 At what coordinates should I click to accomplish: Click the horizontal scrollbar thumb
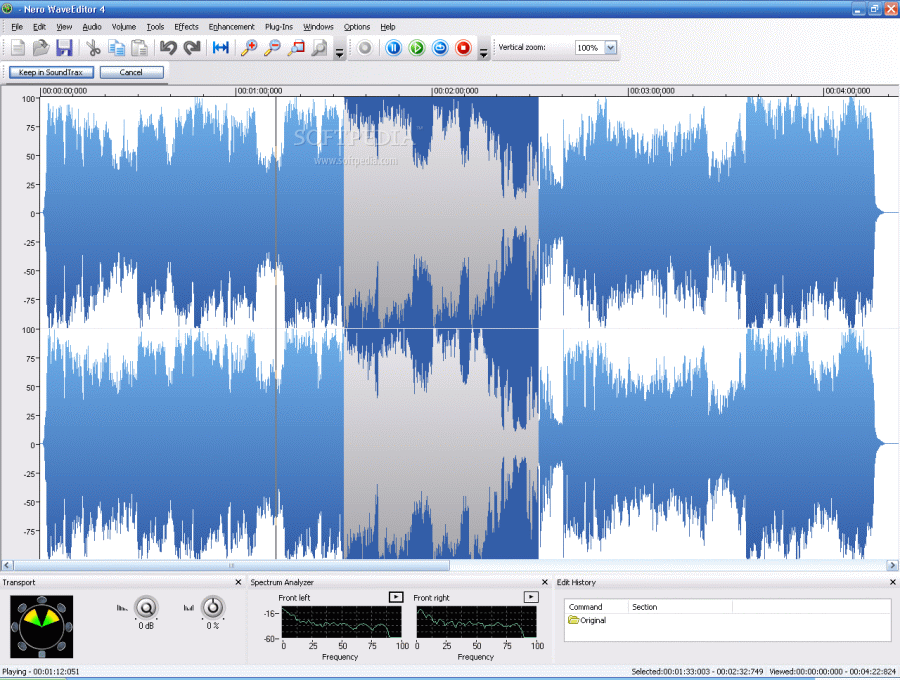pos(231,566)
